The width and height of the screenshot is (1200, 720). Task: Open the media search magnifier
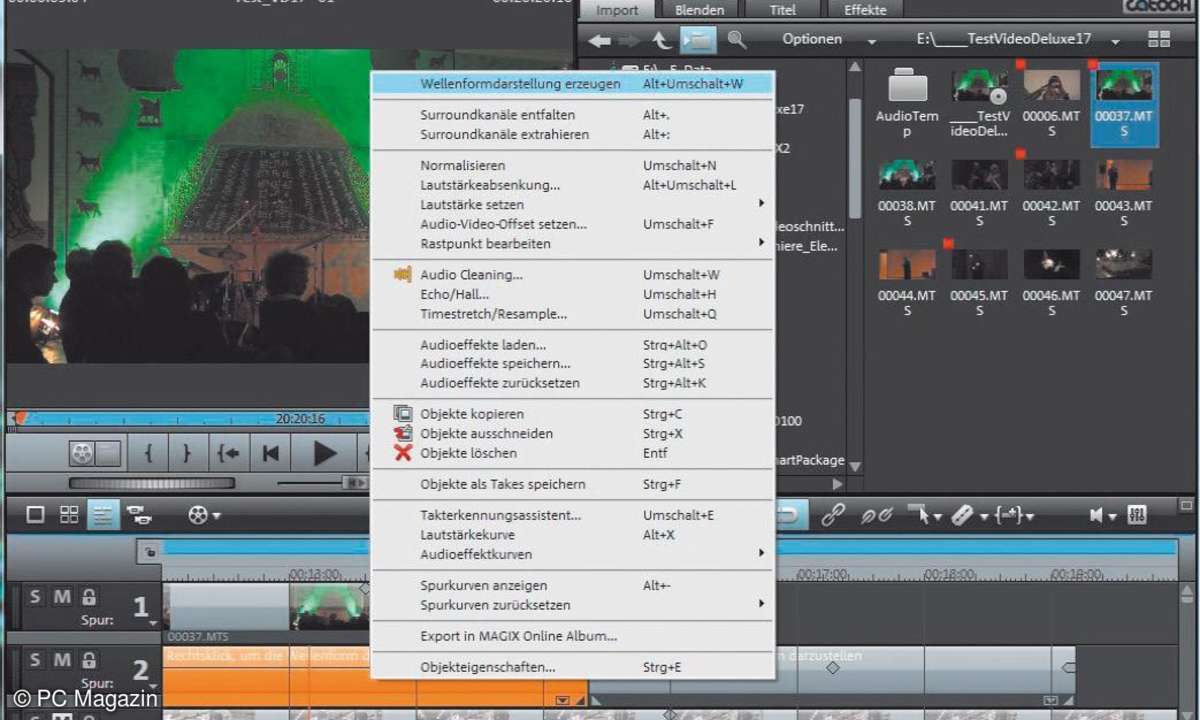point(737,40)
